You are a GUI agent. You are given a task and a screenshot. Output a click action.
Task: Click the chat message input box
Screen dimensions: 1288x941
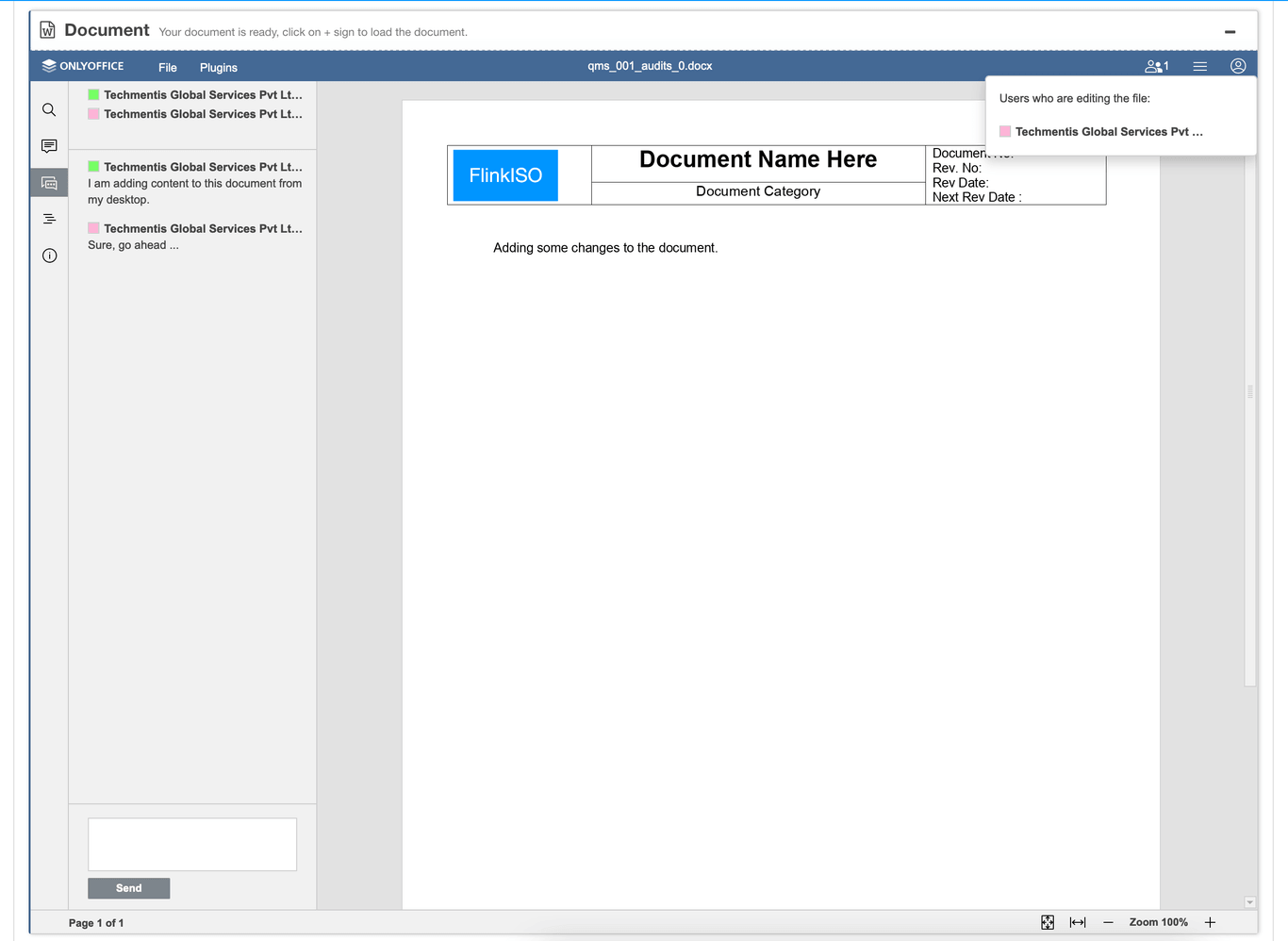tap(192, 844)
